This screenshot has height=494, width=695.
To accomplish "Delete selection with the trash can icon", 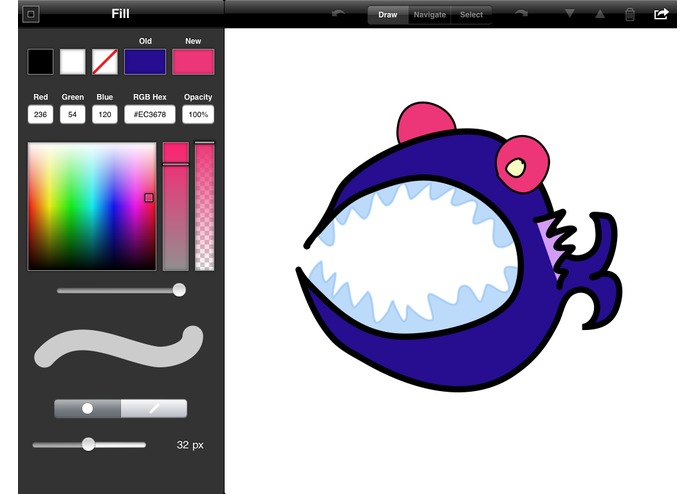I will pos(629,14).
